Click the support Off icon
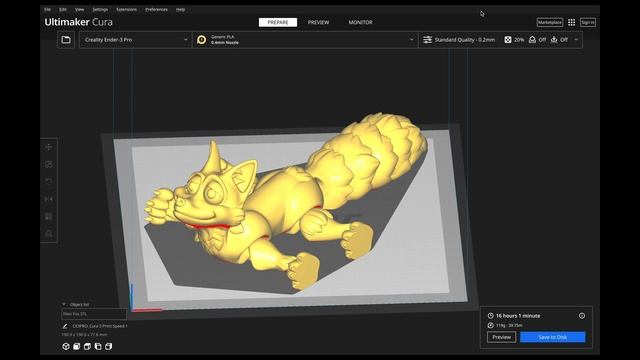Image resolution: width=640 pixels, height=360 pixels. click(532, 40)
